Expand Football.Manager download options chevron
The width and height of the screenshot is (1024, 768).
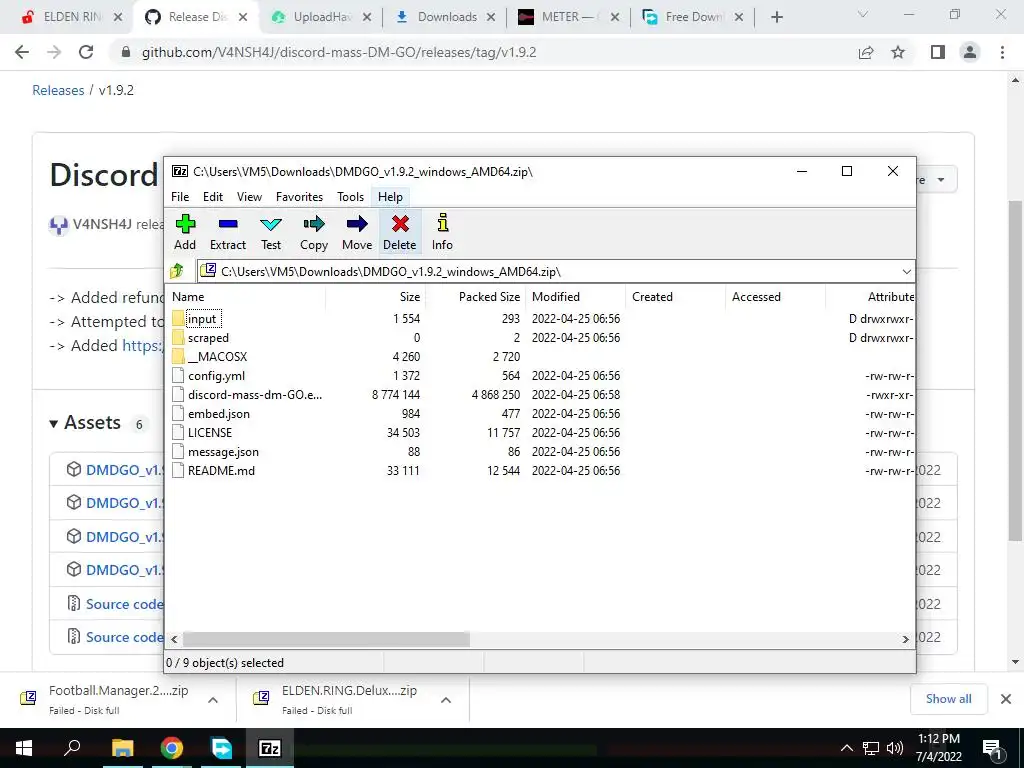213,700
